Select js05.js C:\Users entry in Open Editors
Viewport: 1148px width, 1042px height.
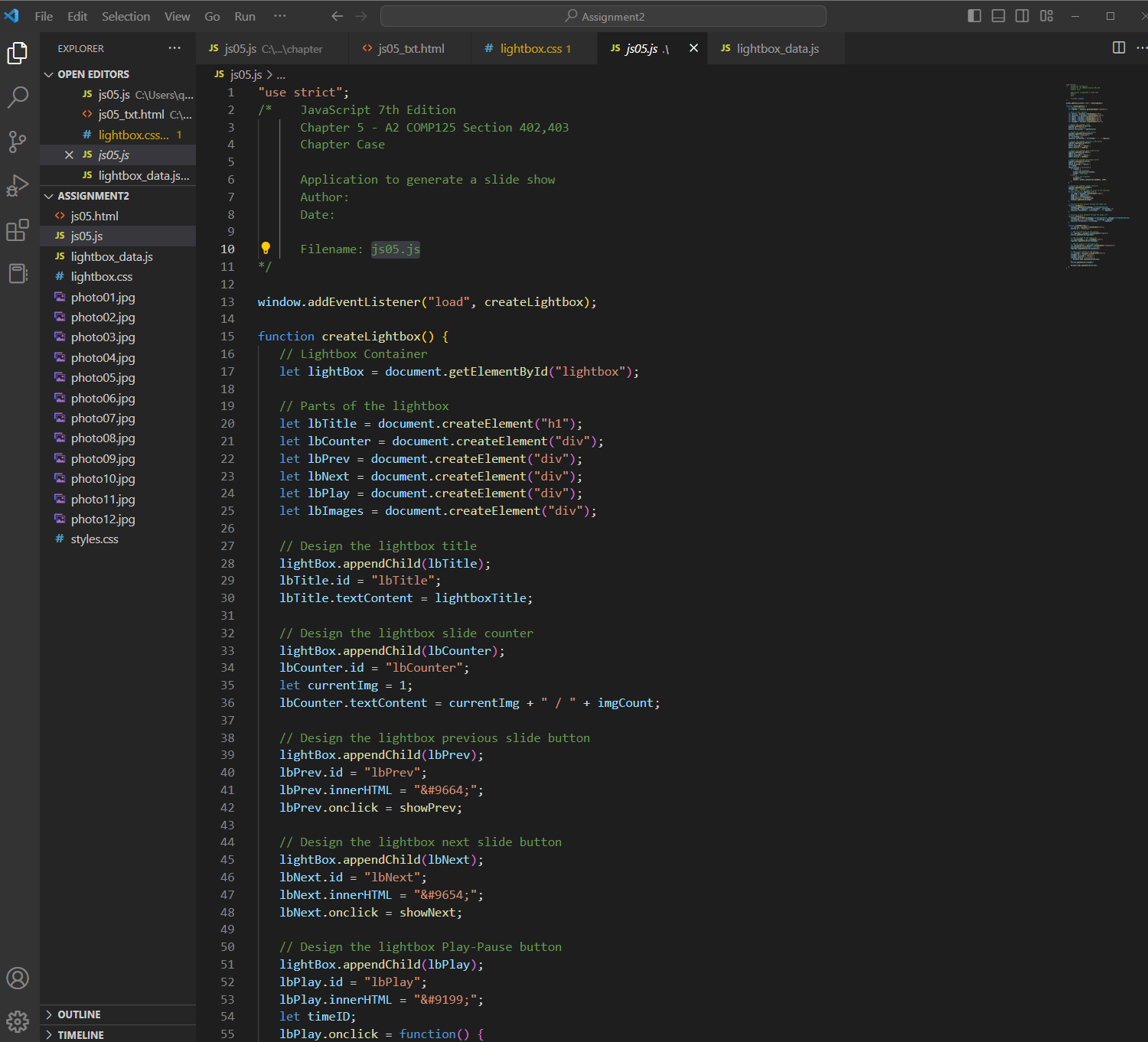pos(118,94)
